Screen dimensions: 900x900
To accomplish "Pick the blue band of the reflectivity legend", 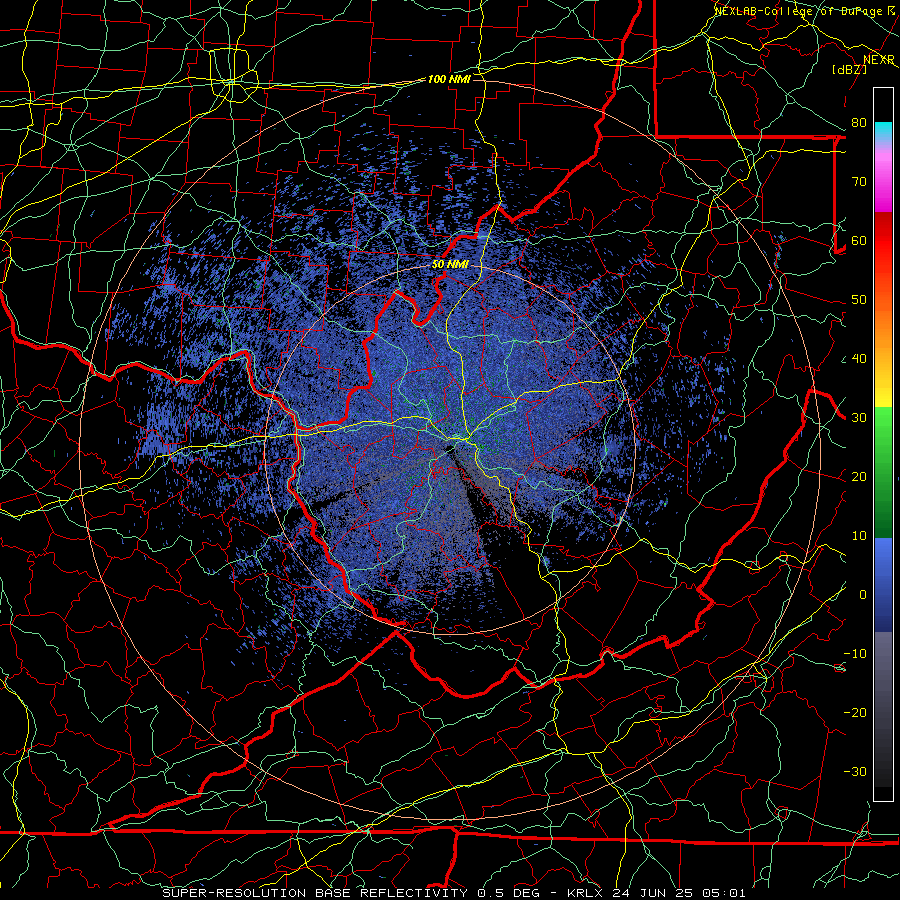I will coord(883,584).
